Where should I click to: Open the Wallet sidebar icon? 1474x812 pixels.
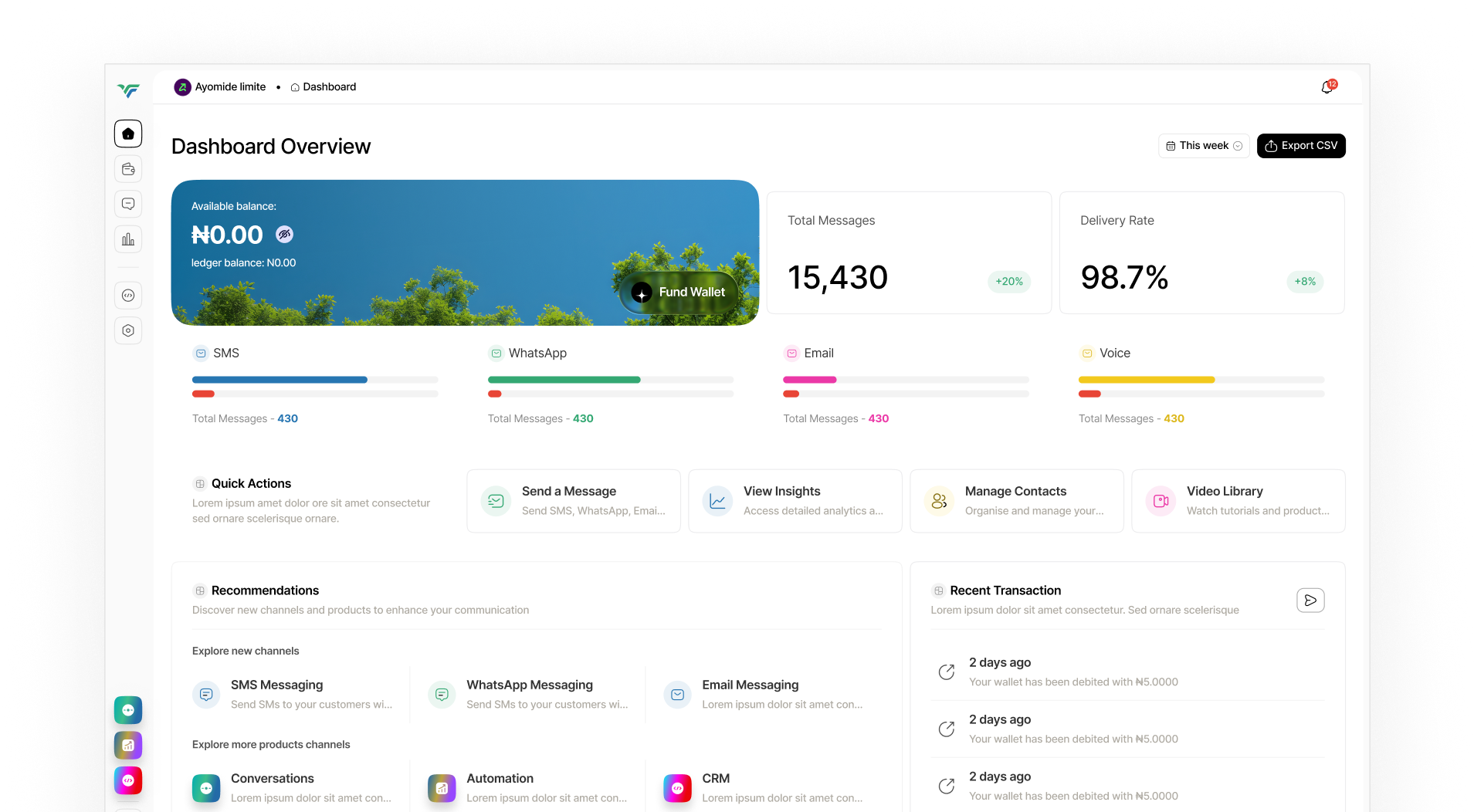click(x=128, y=169)
